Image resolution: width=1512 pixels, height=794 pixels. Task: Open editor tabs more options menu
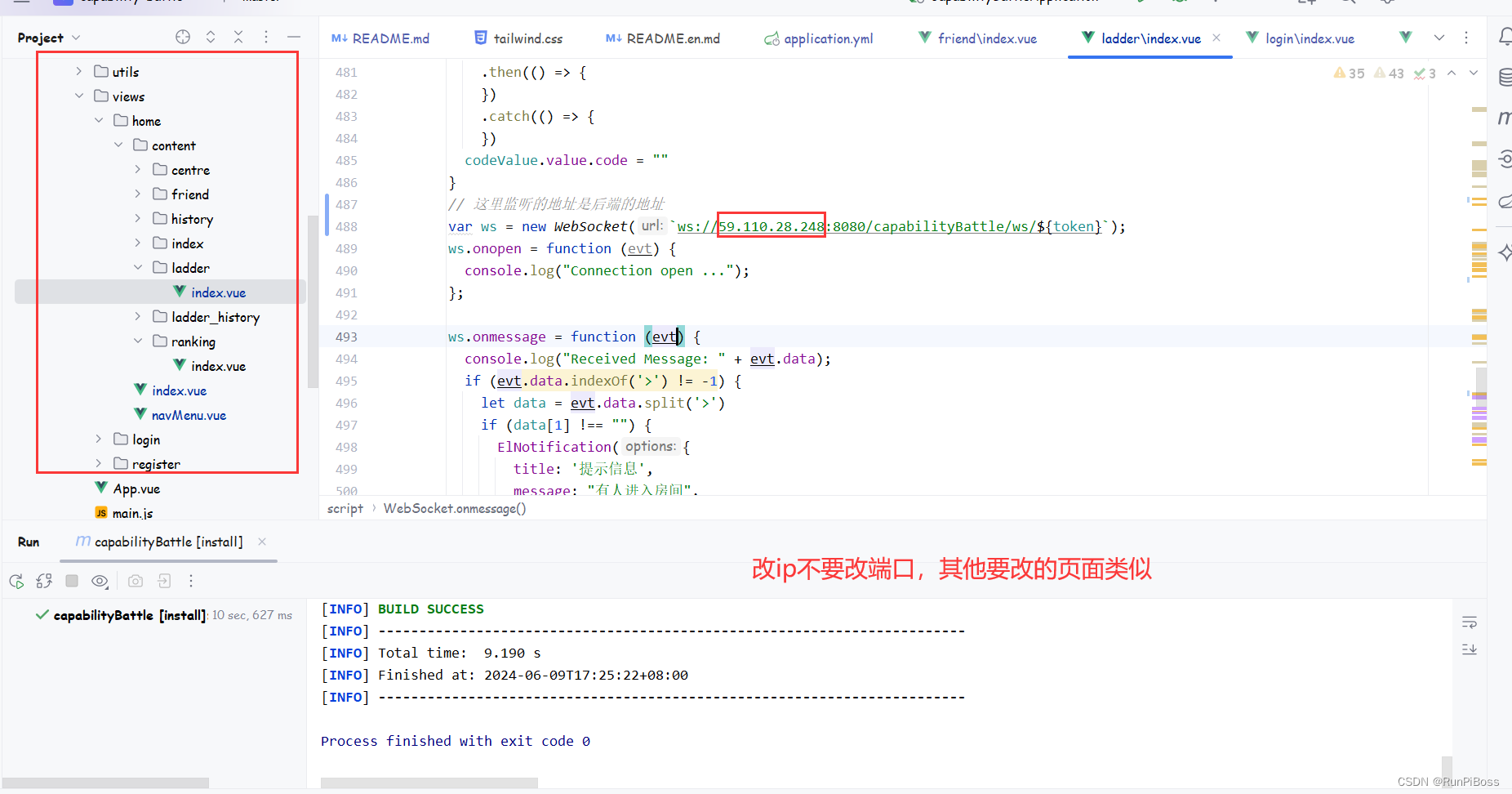click(1466, 38)
